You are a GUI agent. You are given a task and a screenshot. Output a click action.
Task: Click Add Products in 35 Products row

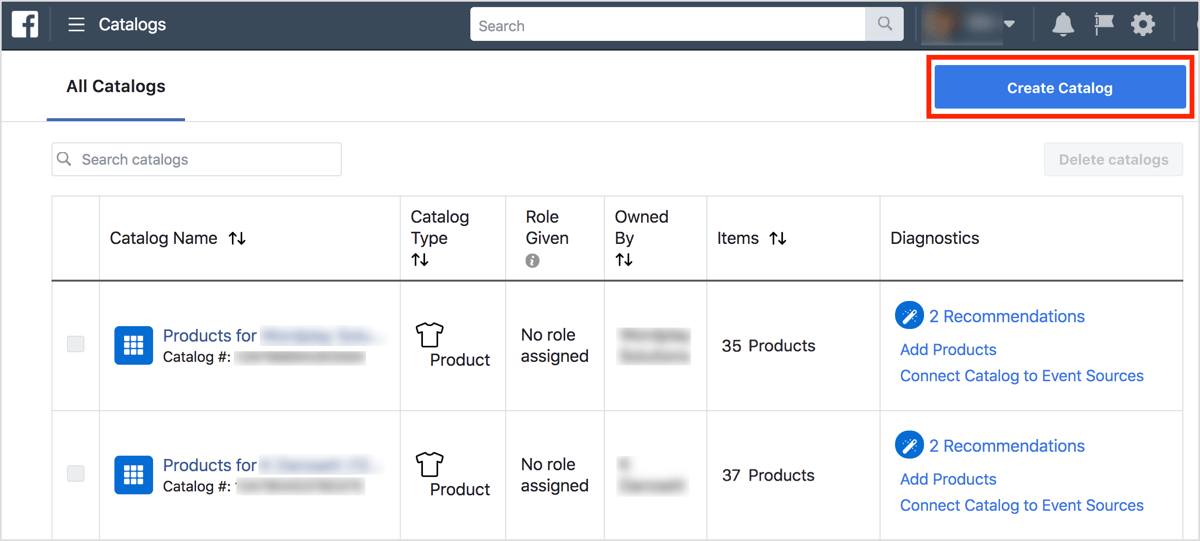(x=948, y=350)
